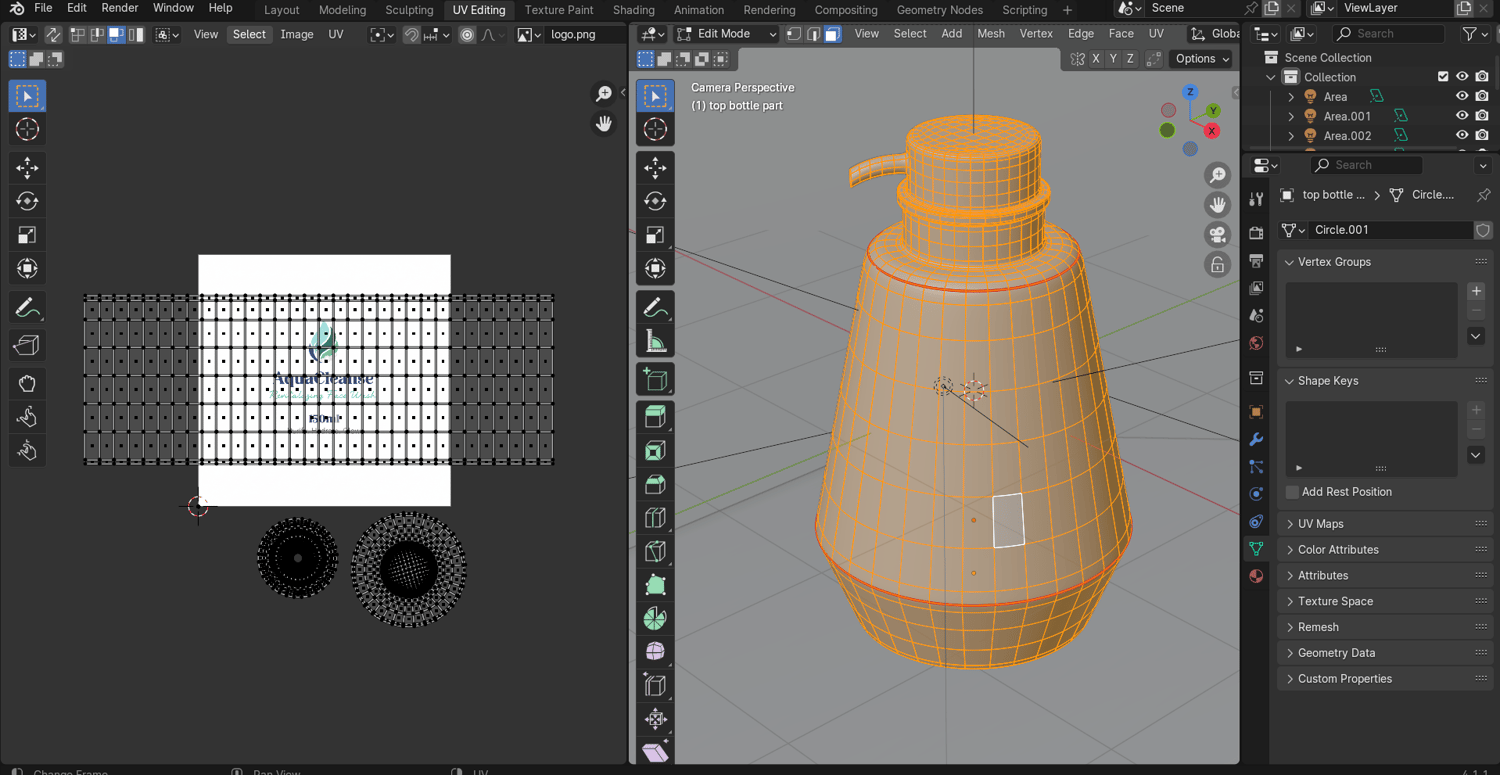Enable Add Rest Position checkbox

coord(1292,492)
